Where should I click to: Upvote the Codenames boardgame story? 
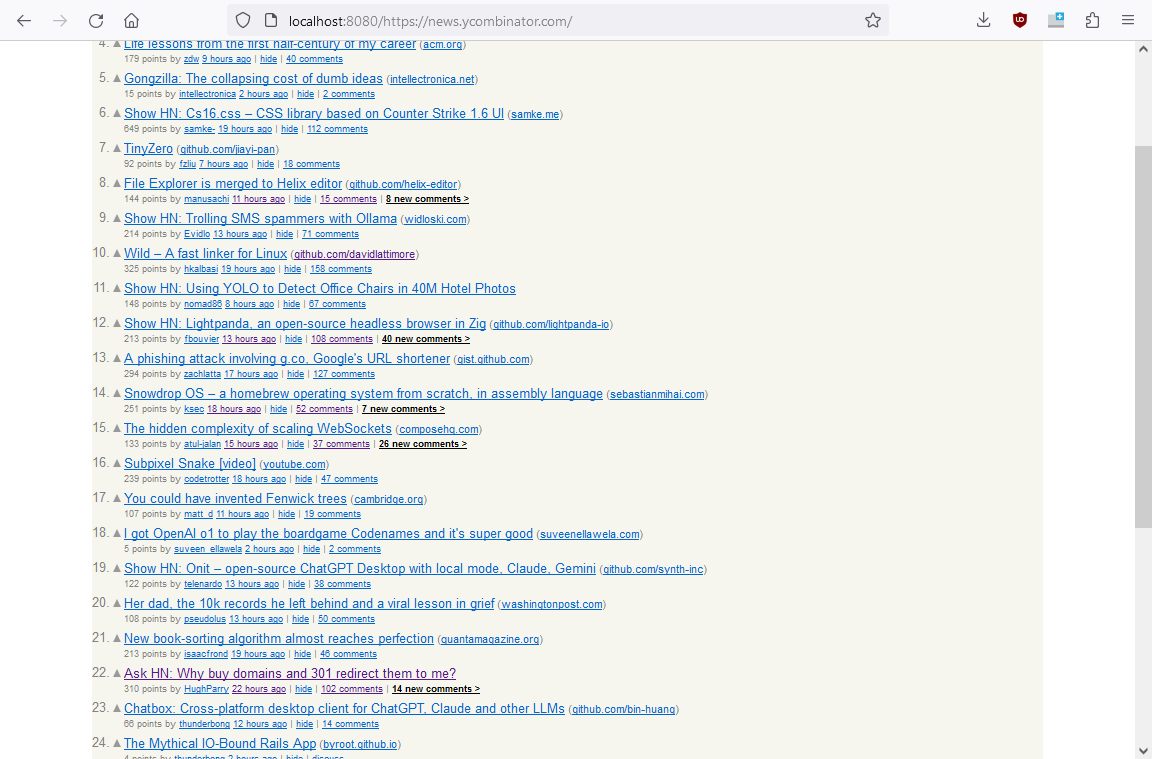116,533
